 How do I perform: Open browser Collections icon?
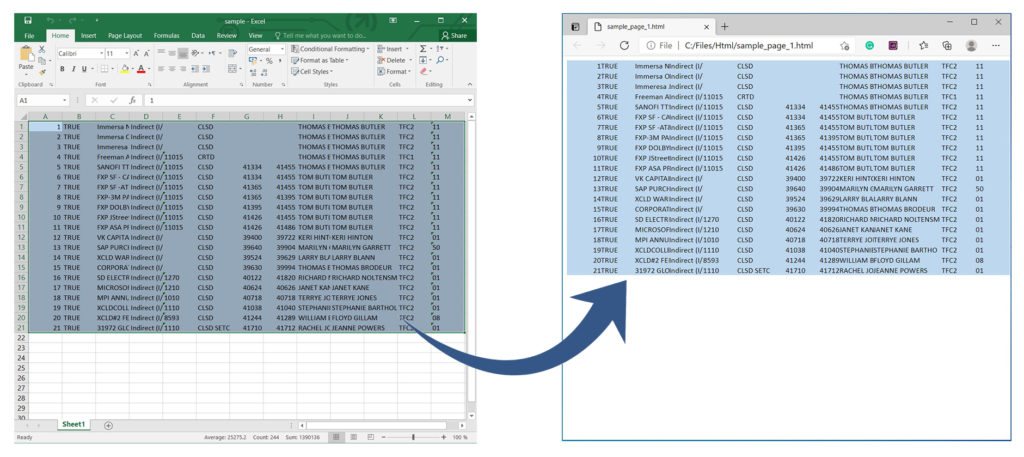coord(946,45)
